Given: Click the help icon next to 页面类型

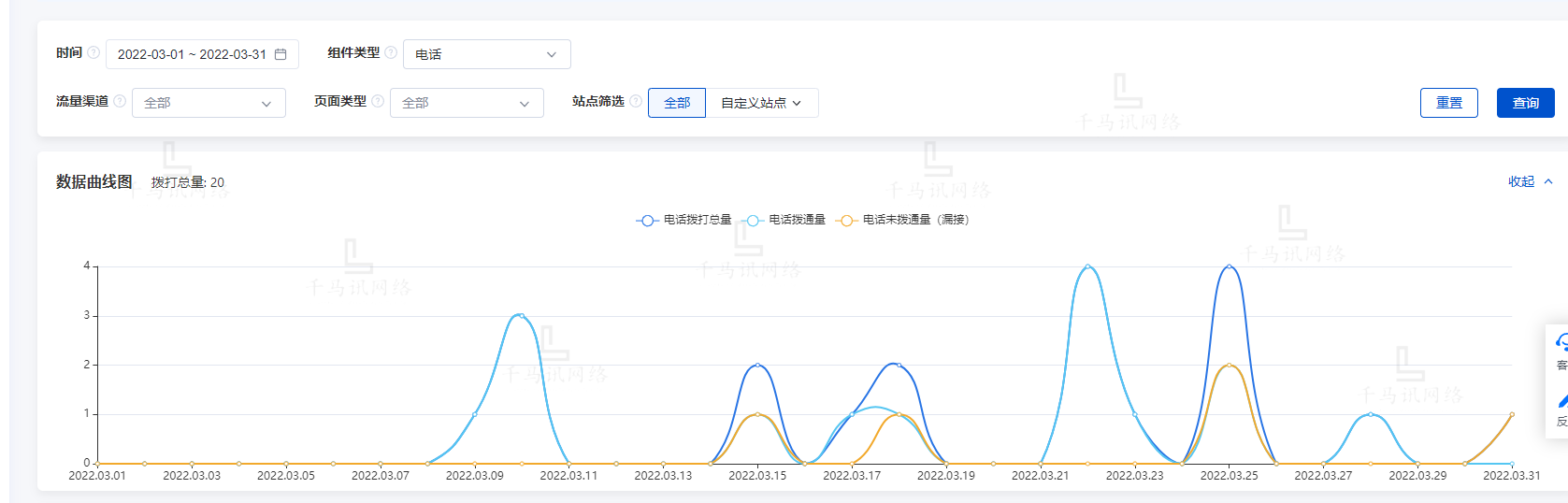Looking at the screenshot, I should point(378,101).
